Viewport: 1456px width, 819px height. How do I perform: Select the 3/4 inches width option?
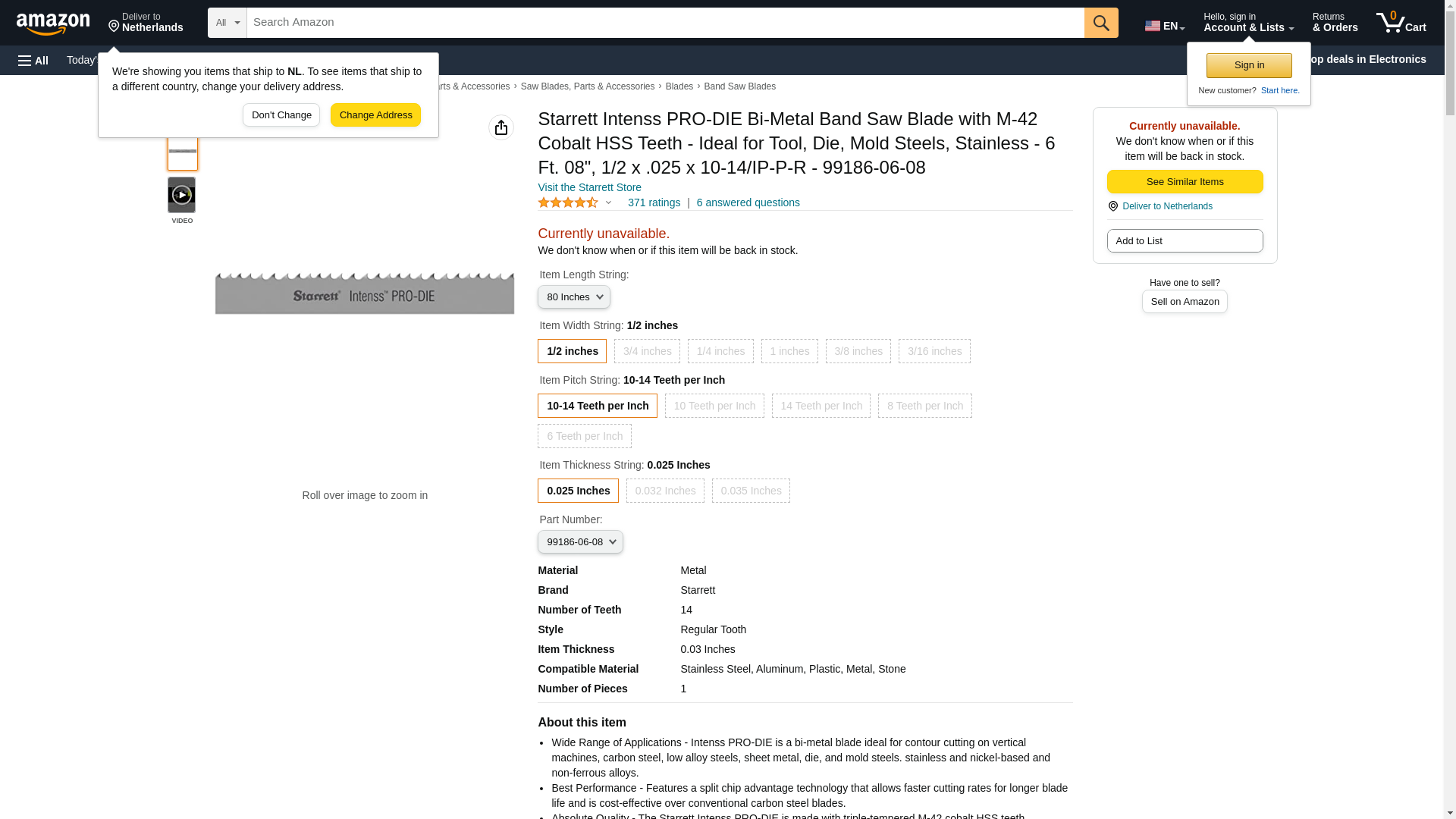[x=647, y=351]
